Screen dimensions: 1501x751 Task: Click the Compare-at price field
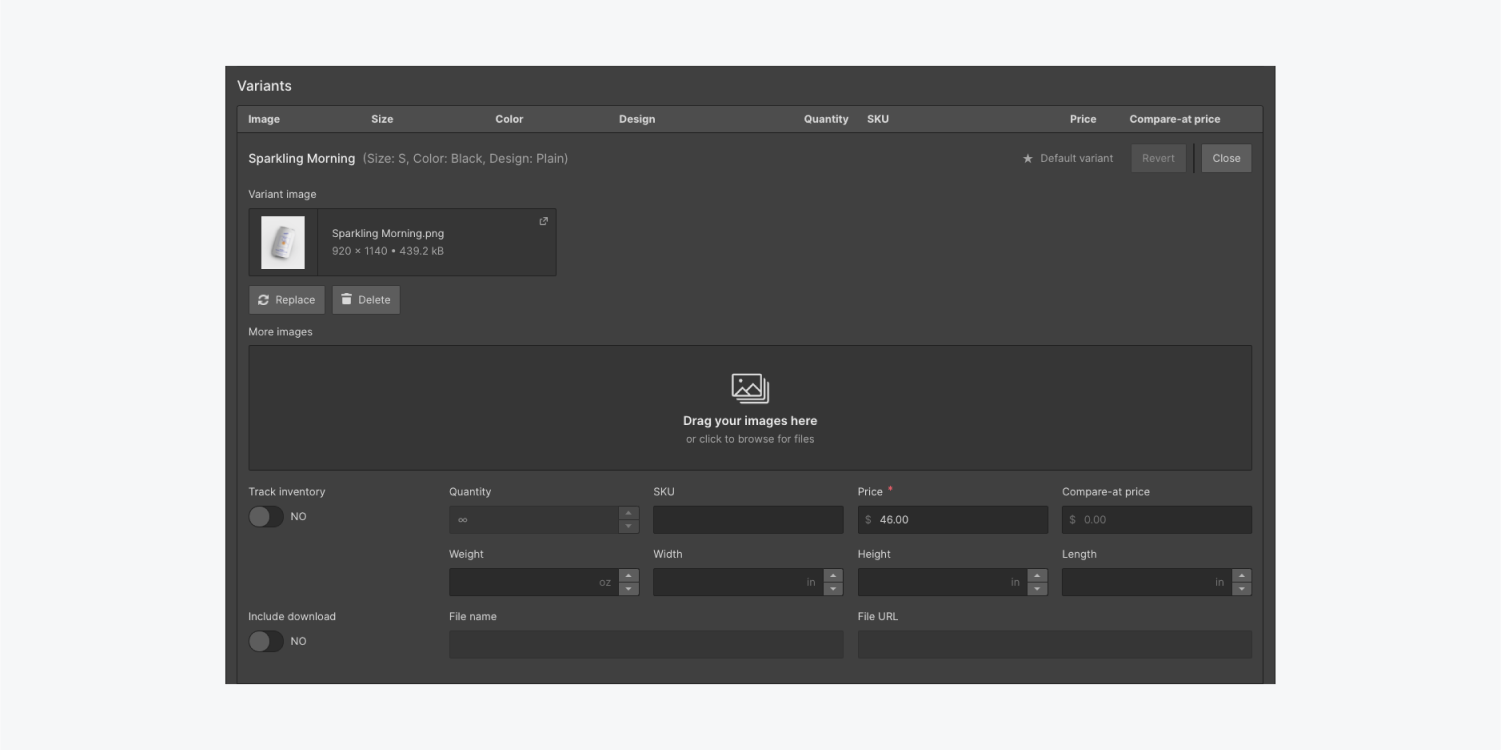(1155, 519)
